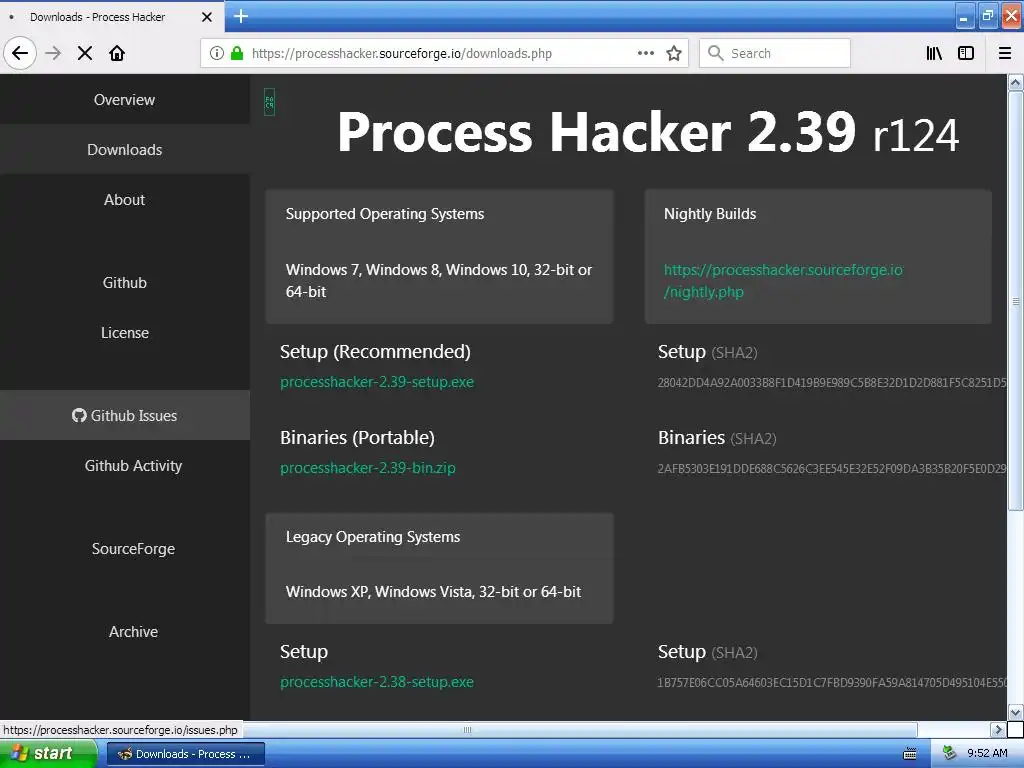Open the browser home page icon

pyautogui.click(x=117, y=54)
